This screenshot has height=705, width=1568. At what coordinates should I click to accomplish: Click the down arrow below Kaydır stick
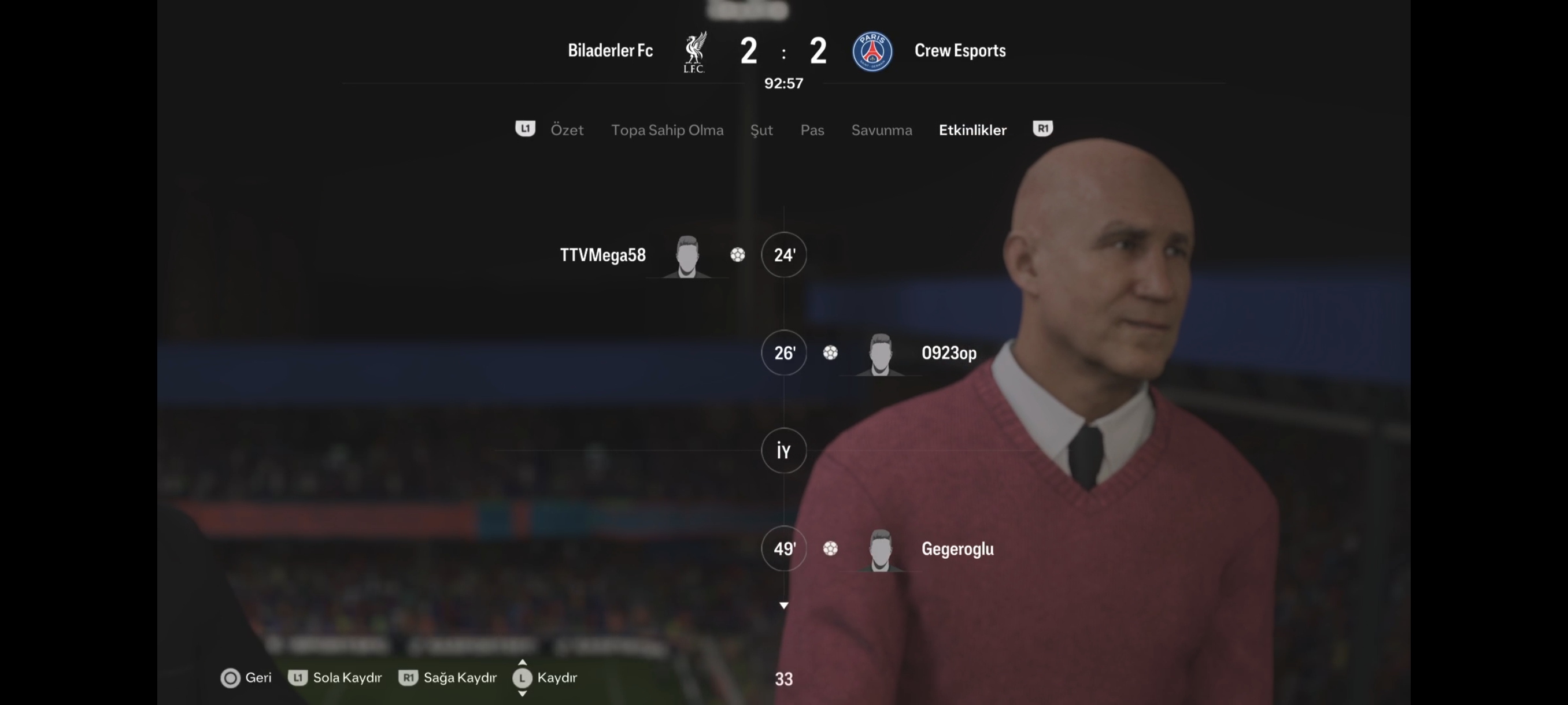pos(522,693)
